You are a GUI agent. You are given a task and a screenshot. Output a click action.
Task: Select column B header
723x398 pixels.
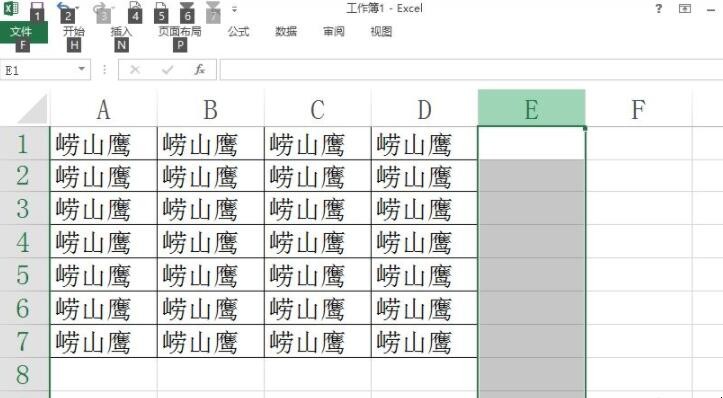(x=211, y=109)
